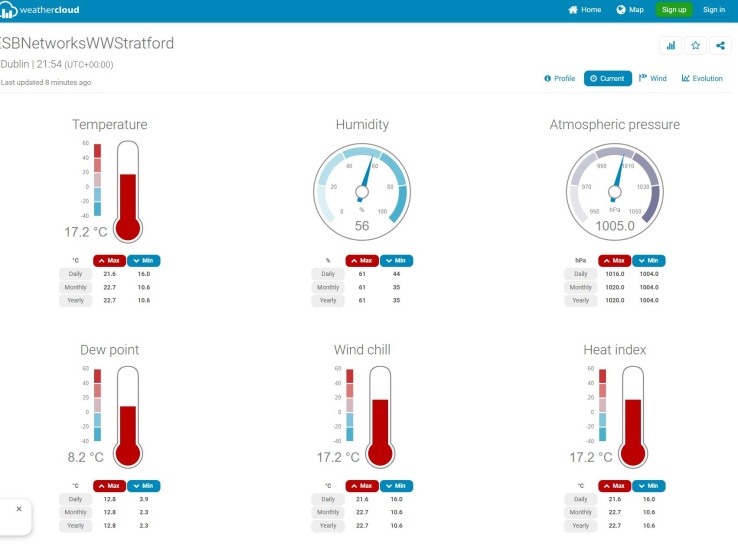Share the station via share icon

click(x=720, y=46)
